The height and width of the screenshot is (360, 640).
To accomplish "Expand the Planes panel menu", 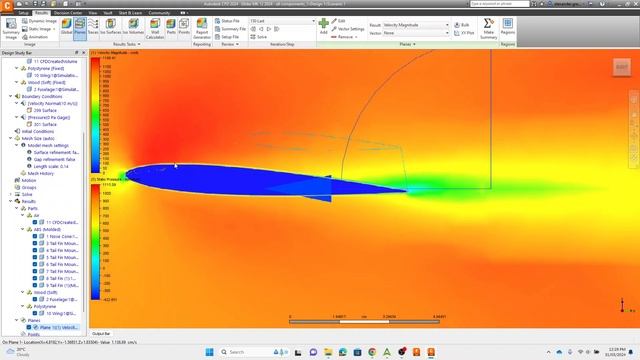I will (x=407, y=44).
